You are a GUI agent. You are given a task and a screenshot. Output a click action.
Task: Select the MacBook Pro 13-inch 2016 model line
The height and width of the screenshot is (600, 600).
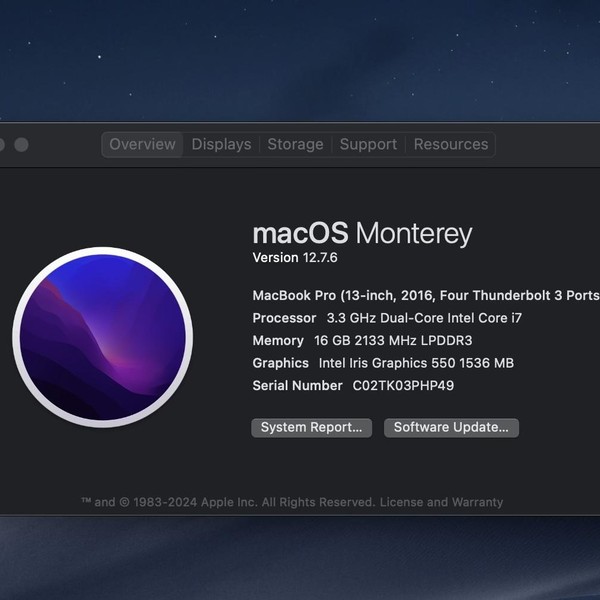point(426,295)
